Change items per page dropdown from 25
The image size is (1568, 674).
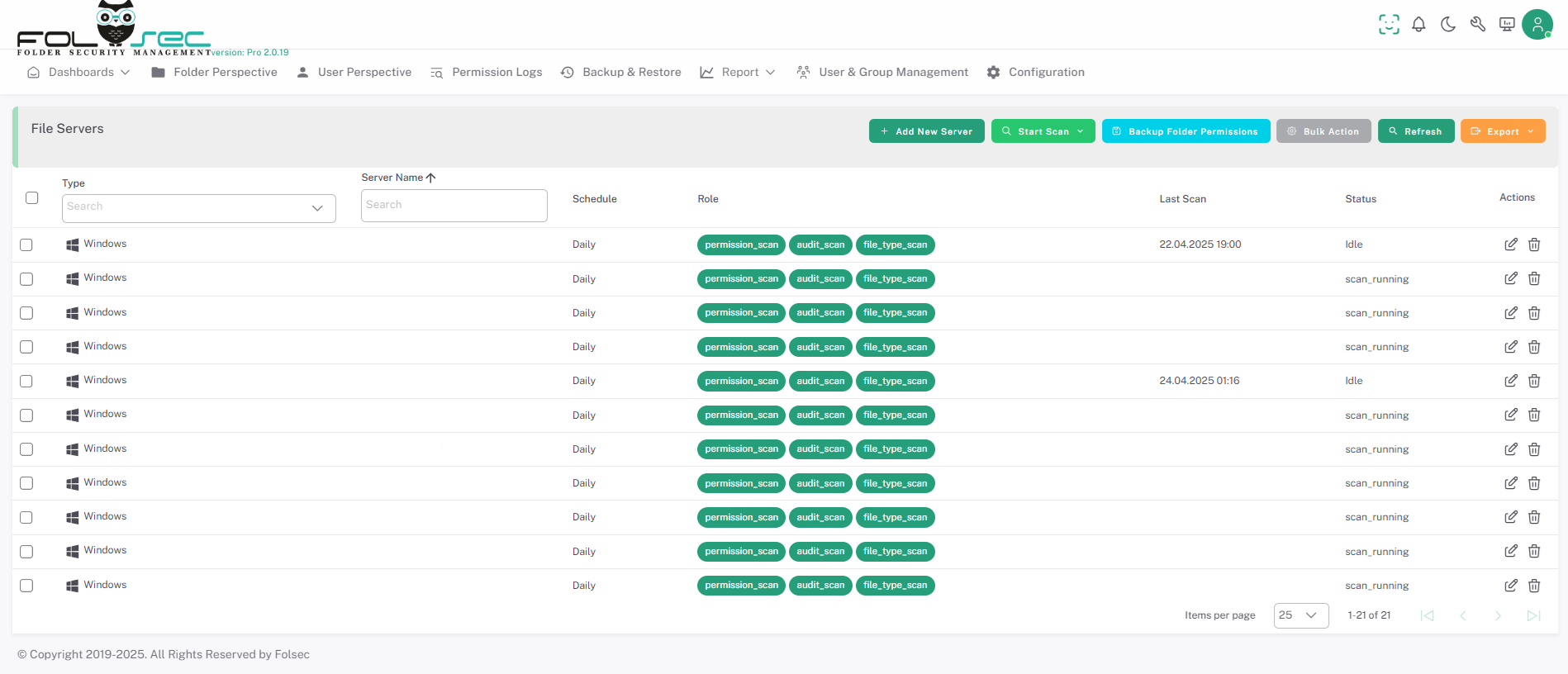click(x=1300, y=615)
